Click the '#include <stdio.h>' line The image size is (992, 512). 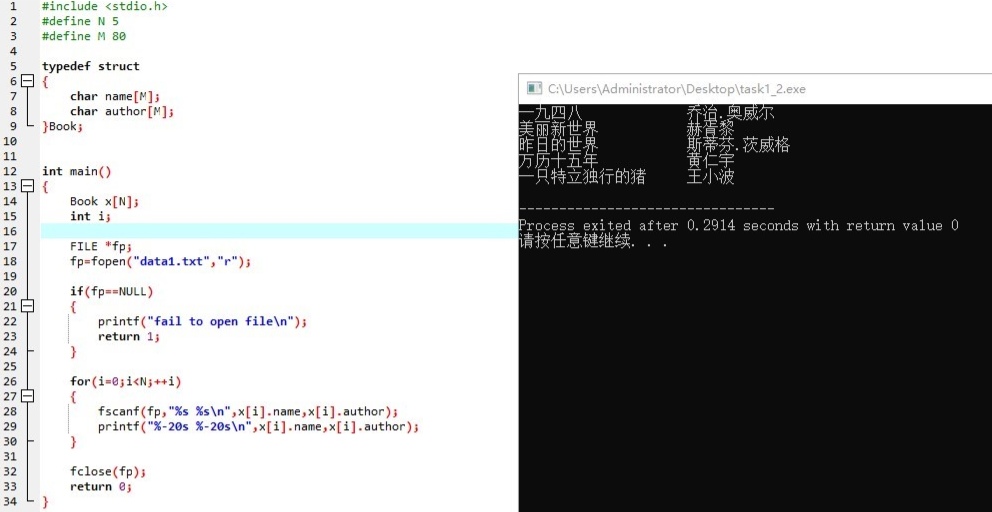click(x=105, y=6)
